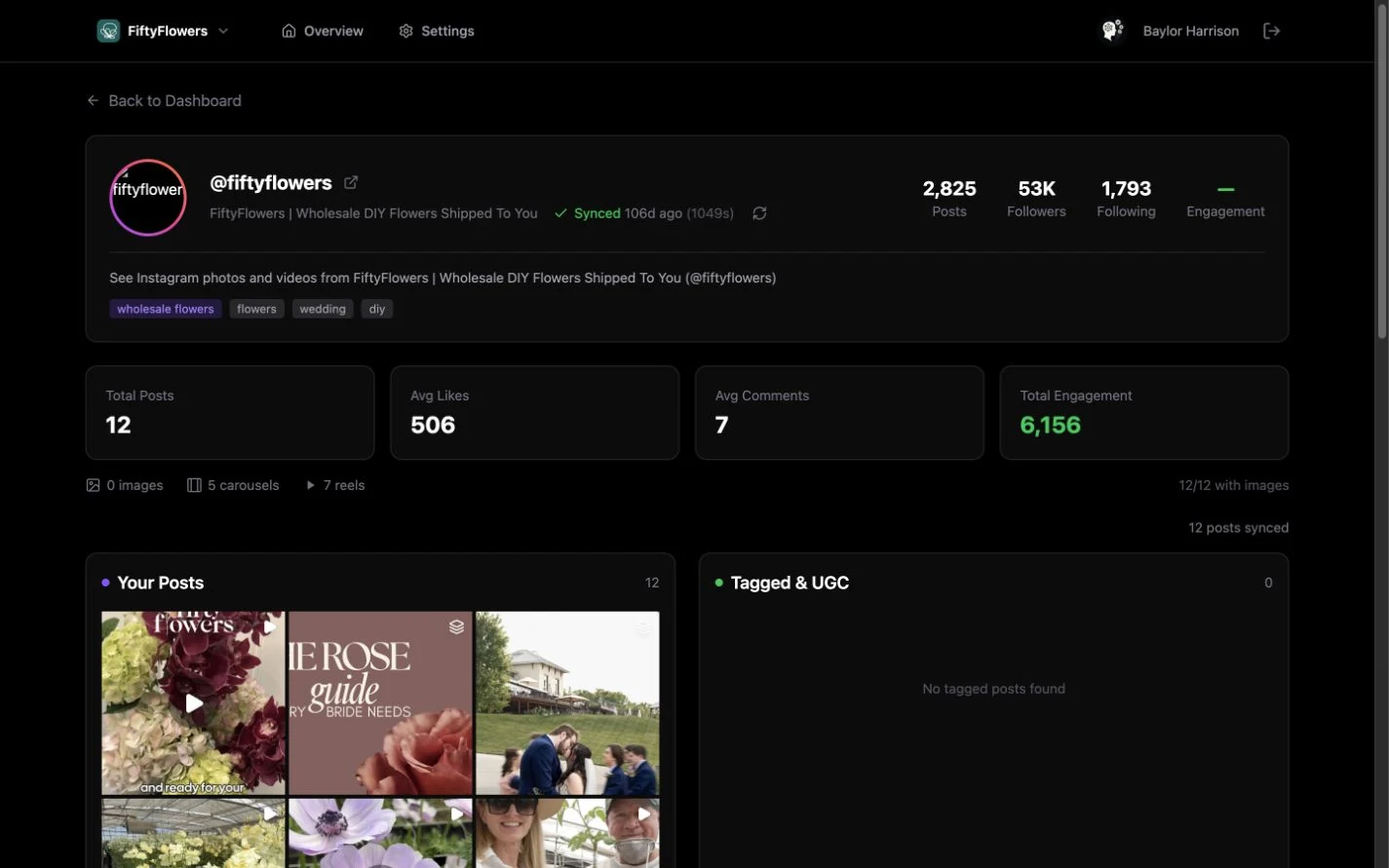Screen dimensions: 1389x868
Task: Open the wedding couple venue post
Action: (567, 703)
